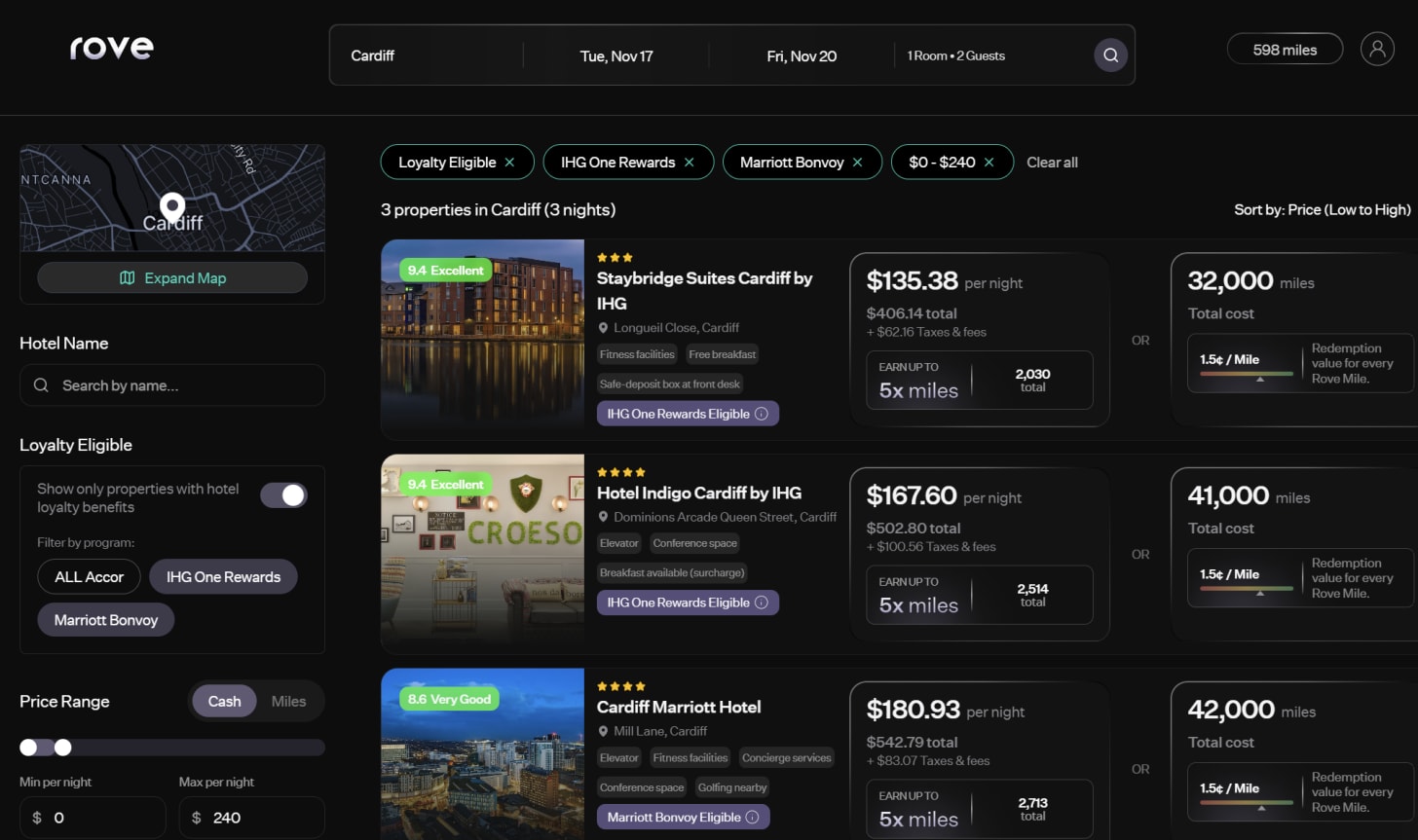Remove the Loyalty Eligible filter chip

(509, 163)
